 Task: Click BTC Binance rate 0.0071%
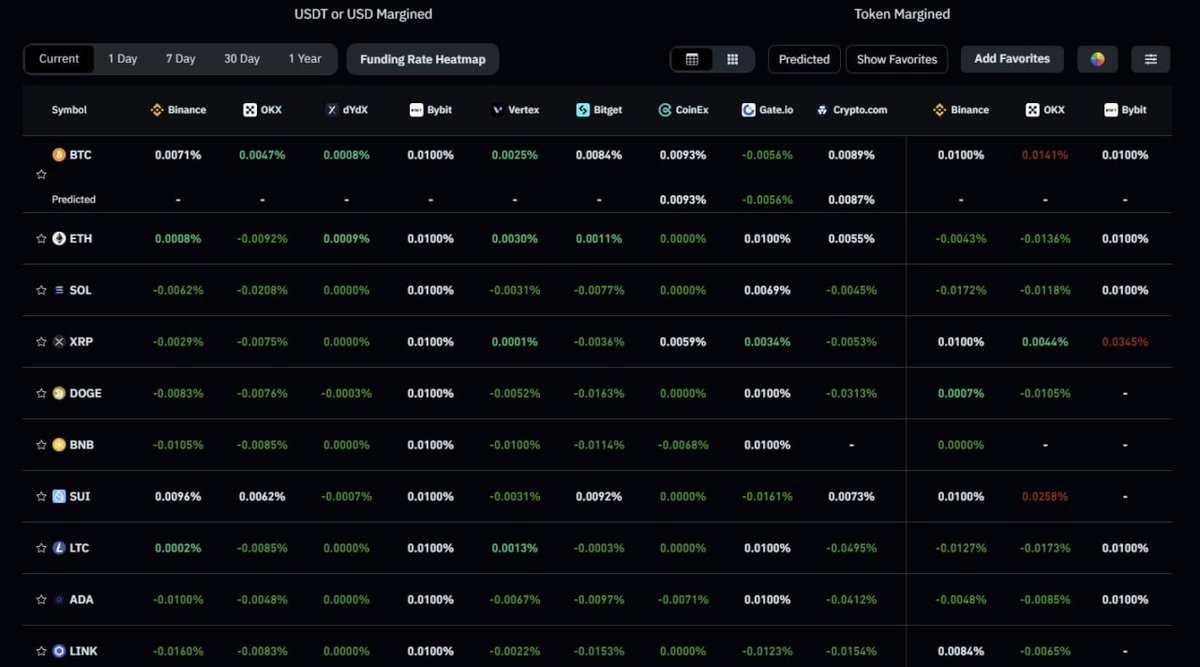pos(178,155)
